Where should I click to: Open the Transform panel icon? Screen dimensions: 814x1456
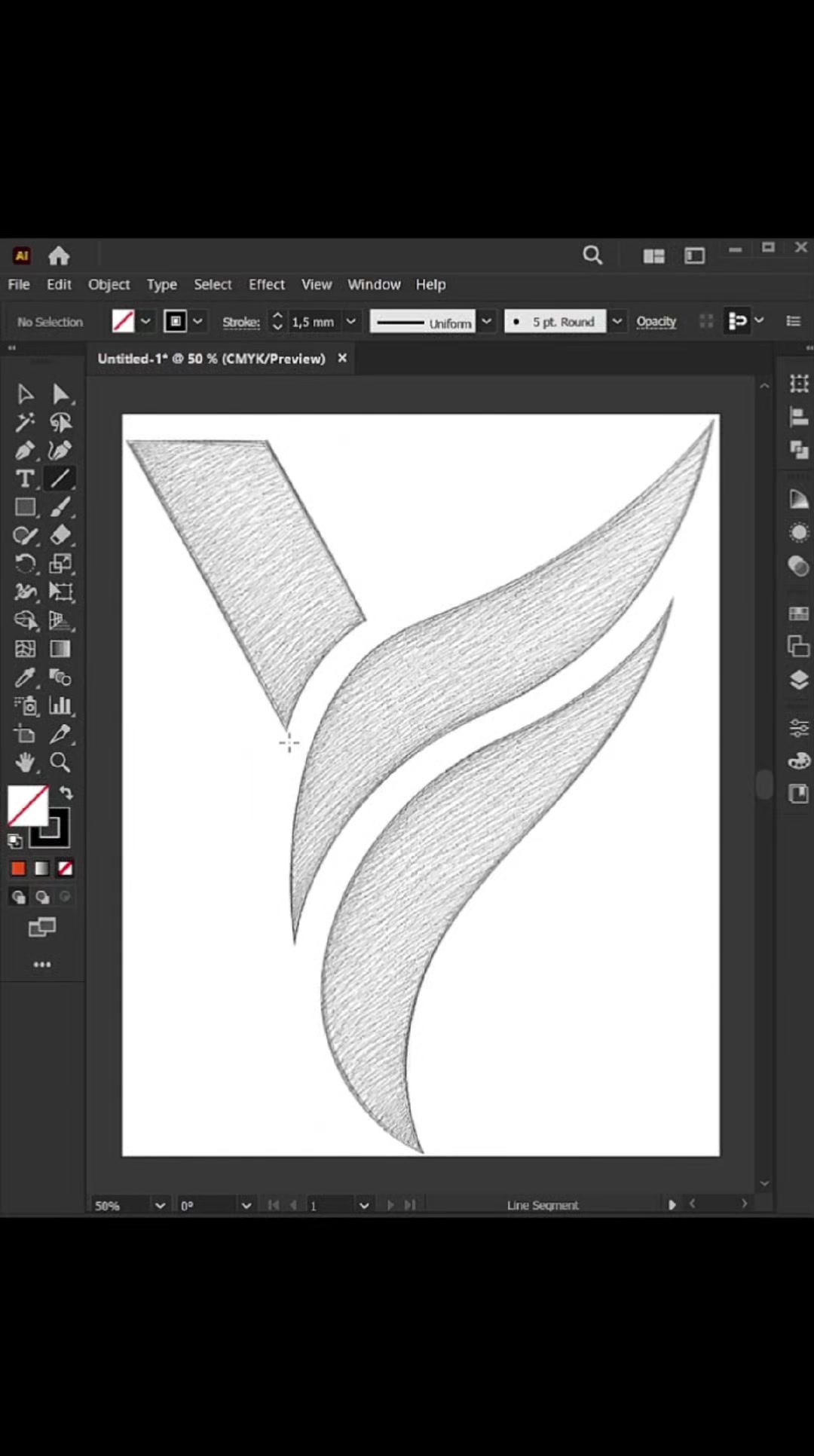[x=799, y=384]
